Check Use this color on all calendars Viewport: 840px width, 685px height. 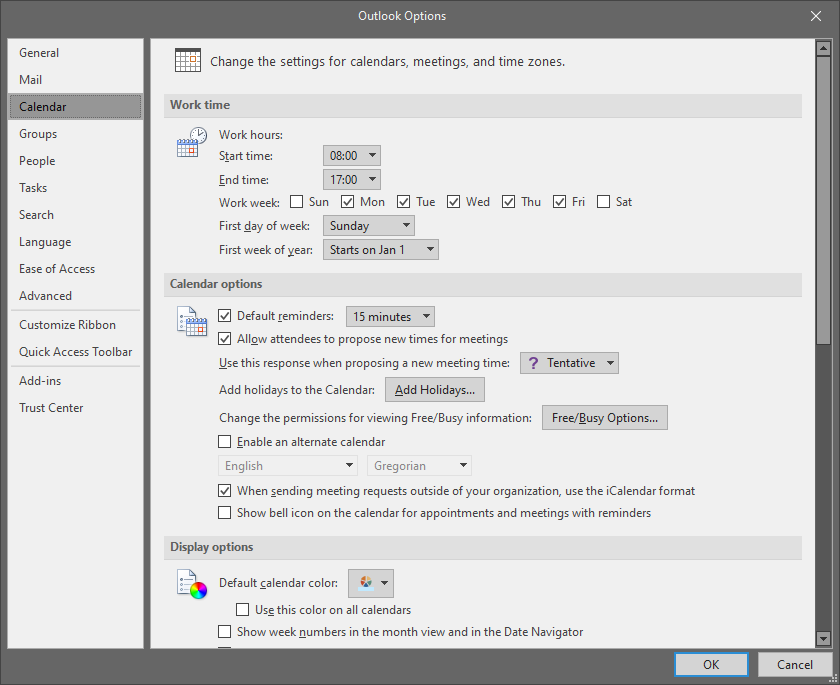click(x=243, y=609)
